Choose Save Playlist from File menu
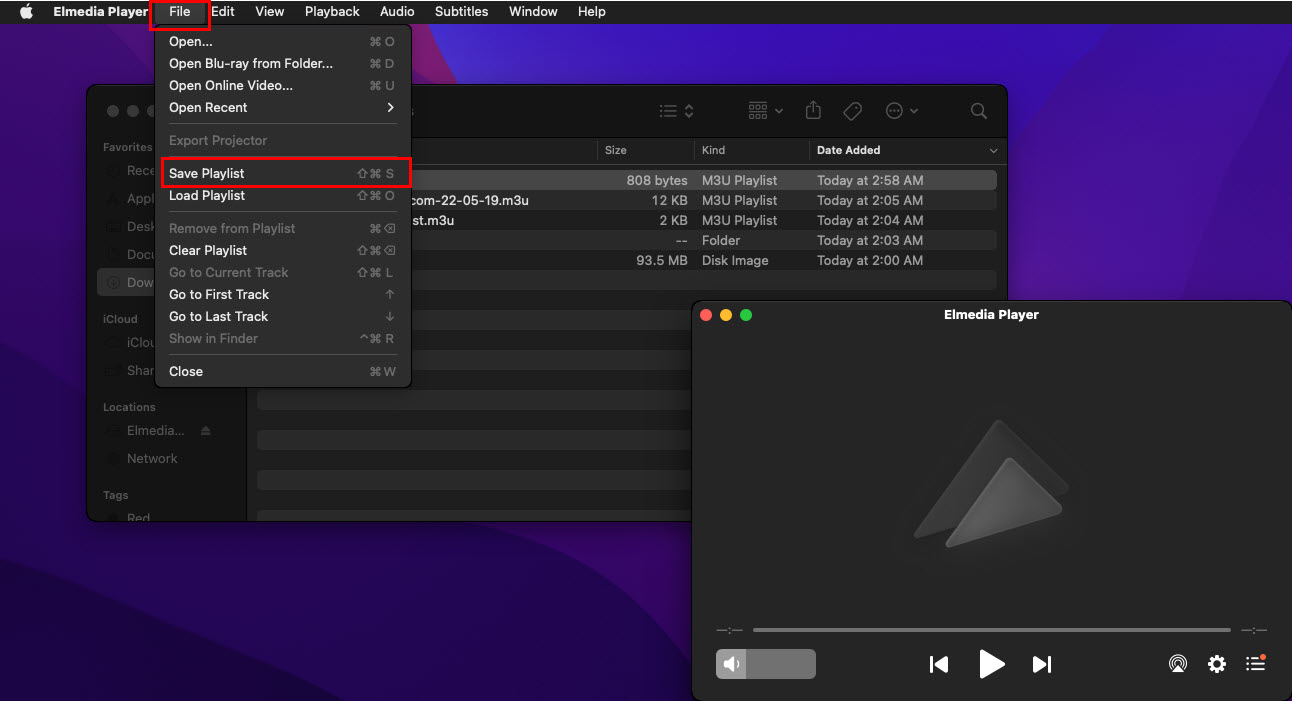 coord(283,173)
